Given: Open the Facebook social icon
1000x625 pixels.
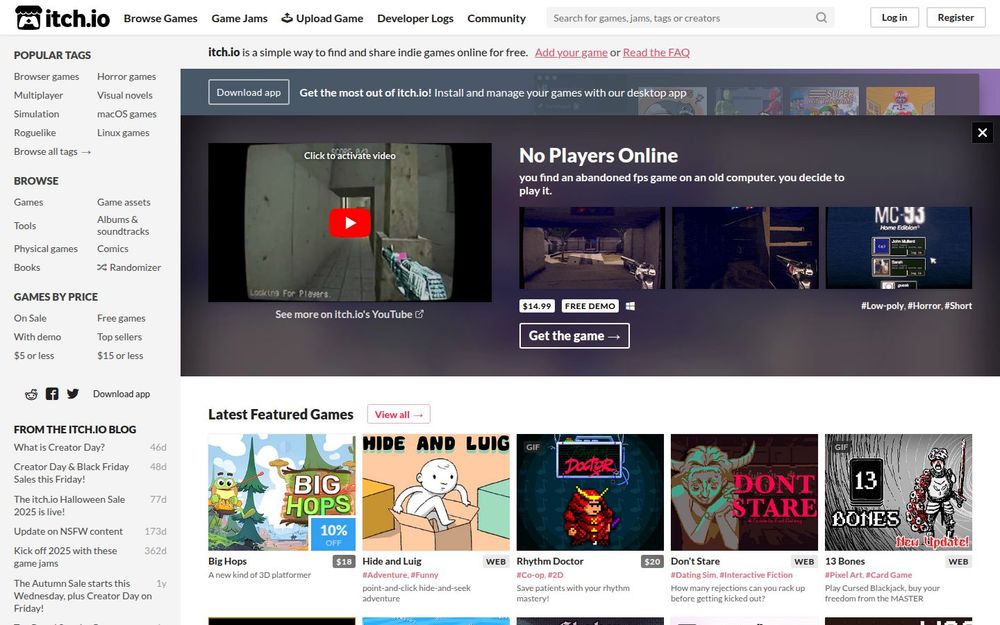Looking at the screenshot, I should 52,394.
